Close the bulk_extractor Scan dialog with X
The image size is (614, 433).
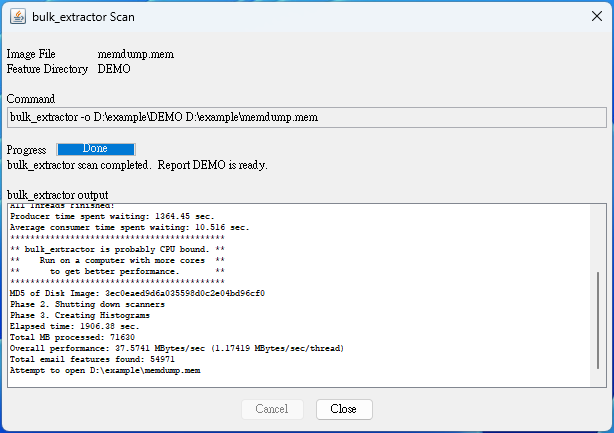click(x=597, y=16)
